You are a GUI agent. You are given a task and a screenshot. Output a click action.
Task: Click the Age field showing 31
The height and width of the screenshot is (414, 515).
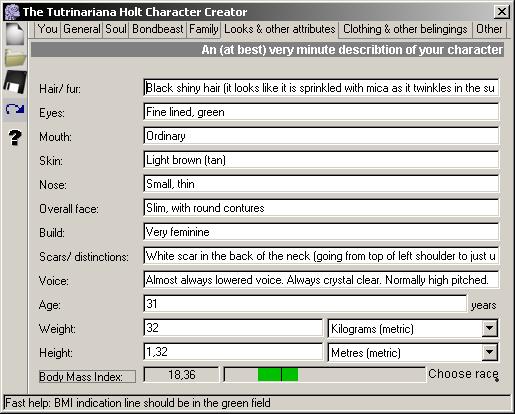click(x=305, y=304)
